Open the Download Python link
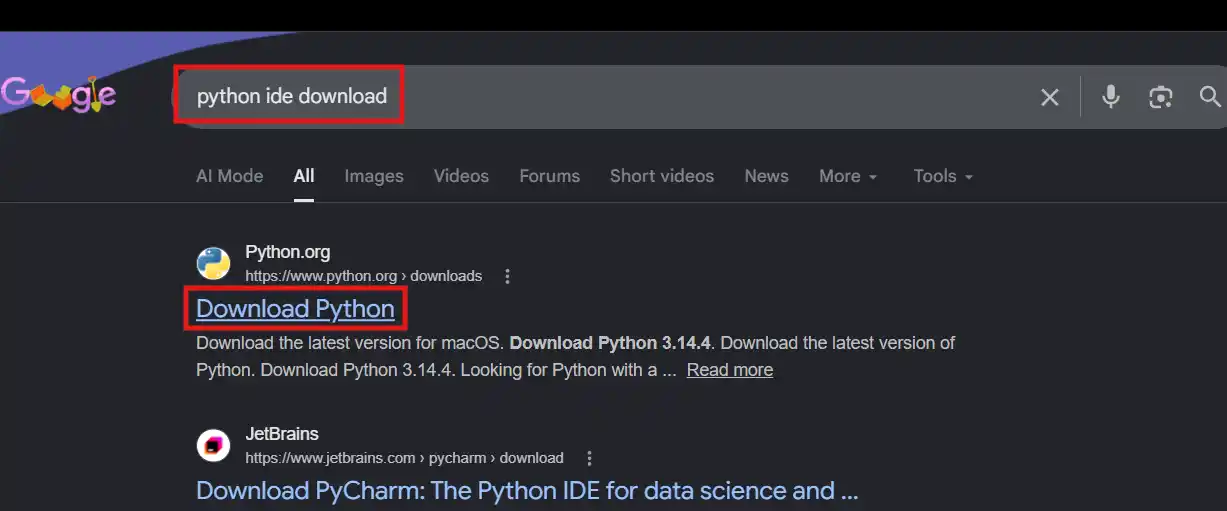Viewport: 1227px width, 511px height. click(295, 308)
